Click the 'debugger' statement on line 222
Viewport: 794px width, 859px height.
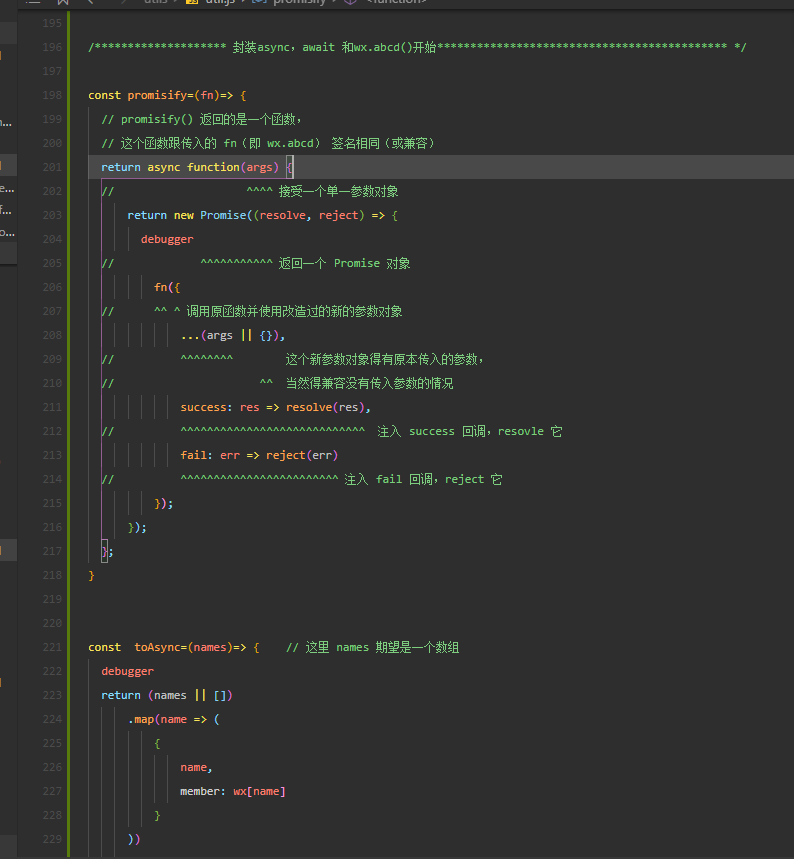[x=128, y=671]
